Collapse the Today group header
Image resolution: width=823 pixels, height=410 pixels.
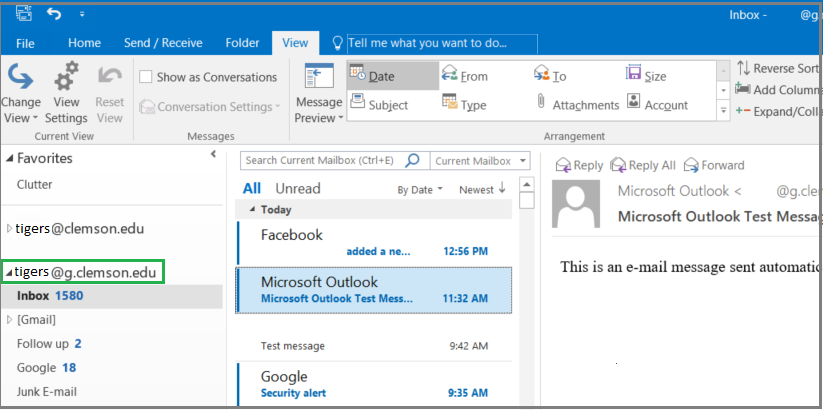252,210
